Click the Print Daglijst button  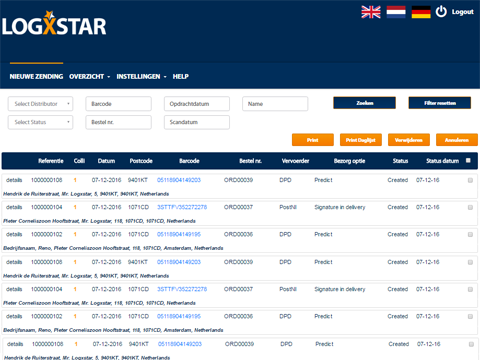tap(361, 140)
